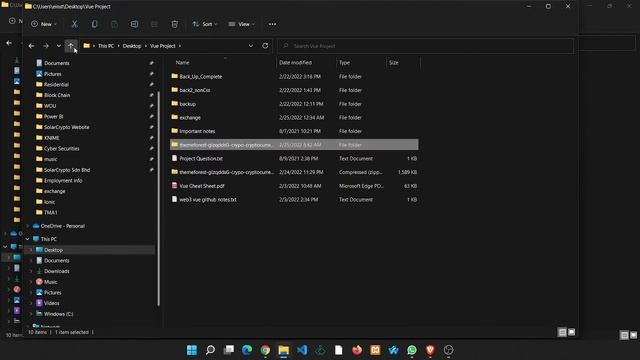Open Power BI folder in sidebar
640x360 pixels.
pyautogui.click(x=53, y=116)
